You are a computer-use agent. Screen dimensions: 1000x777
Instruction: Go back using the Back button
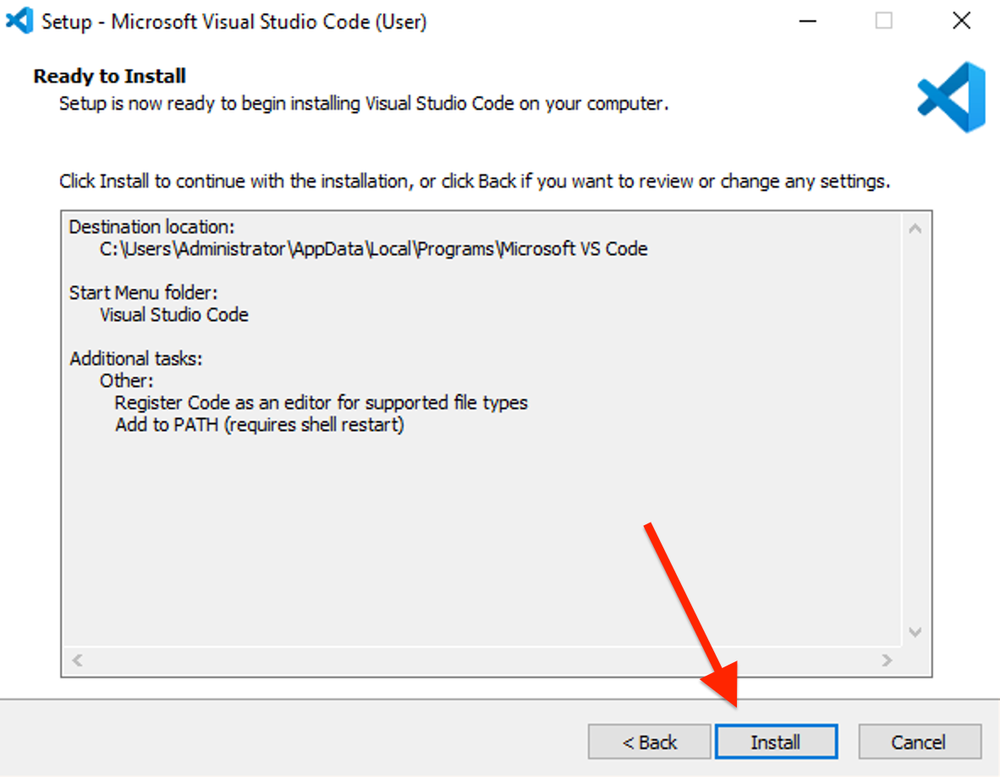click(x=649, y=742)
